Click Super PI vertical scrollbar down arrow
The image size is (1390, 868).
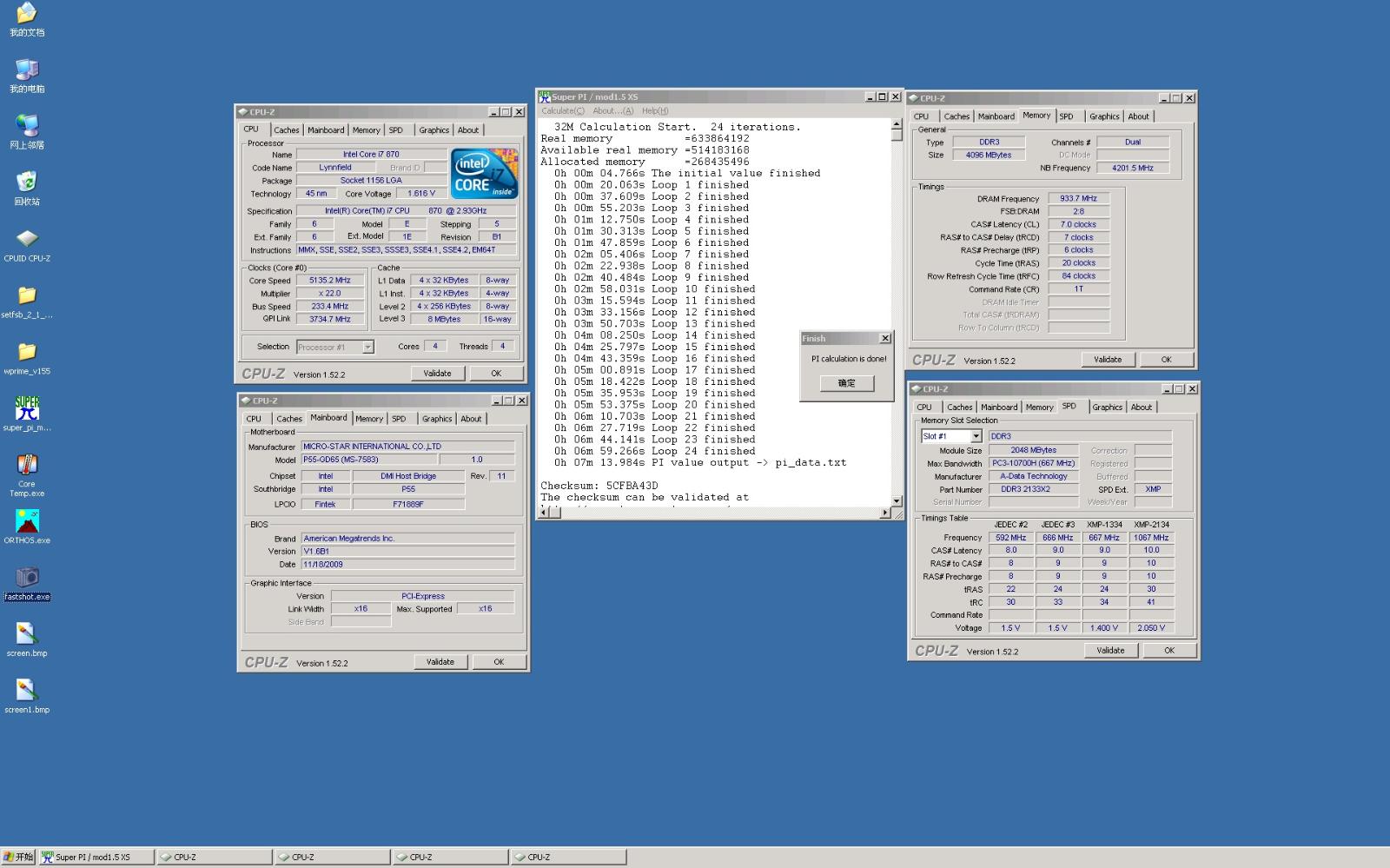(897, 501)
